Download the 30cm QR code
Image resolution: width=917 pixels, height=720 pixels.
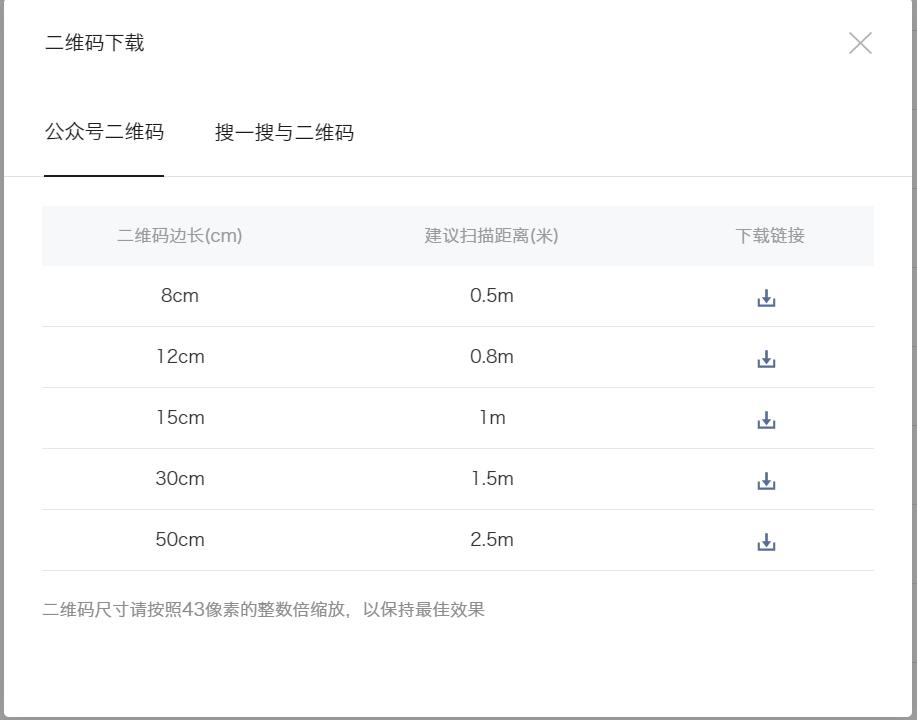click(766, 480)
